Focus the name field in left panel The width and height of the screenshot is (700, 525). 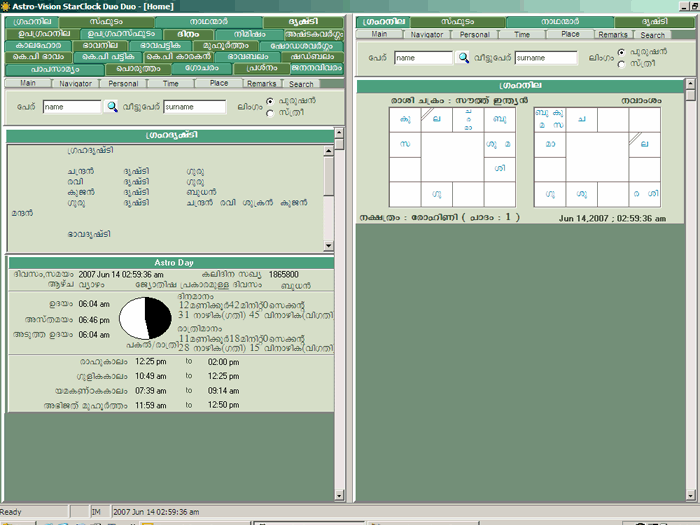(x=72, y=107)
